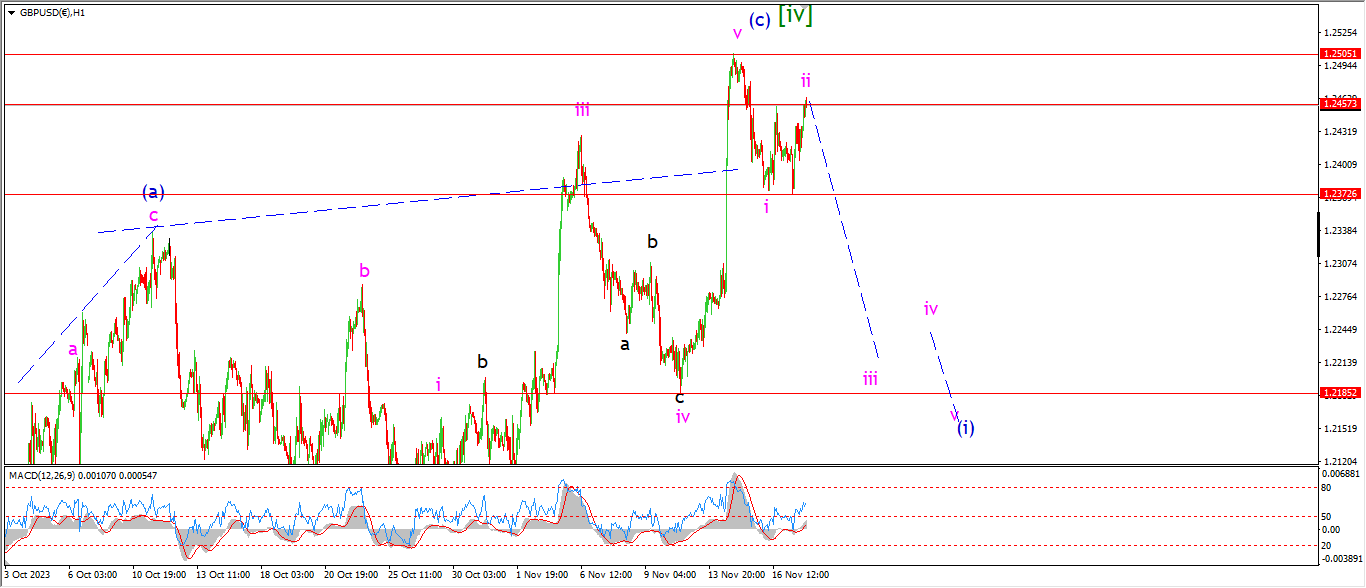The width and height of the screenshot is (1366, 588).
Task: Click the blue (i) projection label
Action: pos(965,428)
